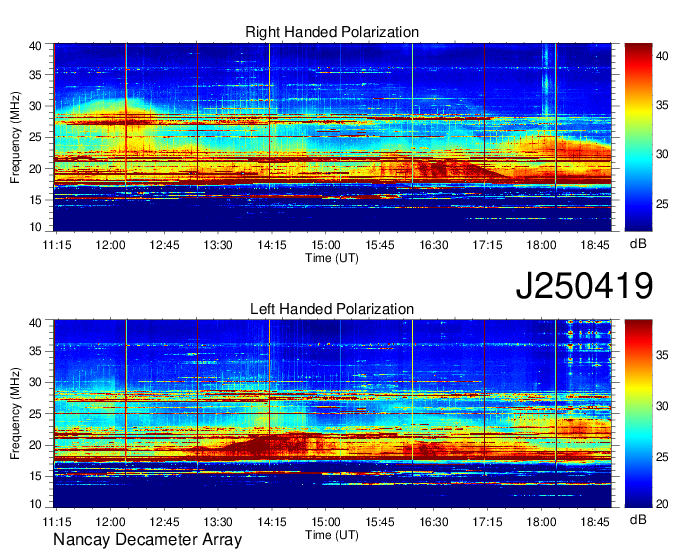Click the 15:00 time tick of upper plot
This screenshot has height=552, width=680.
coord(326,245)
